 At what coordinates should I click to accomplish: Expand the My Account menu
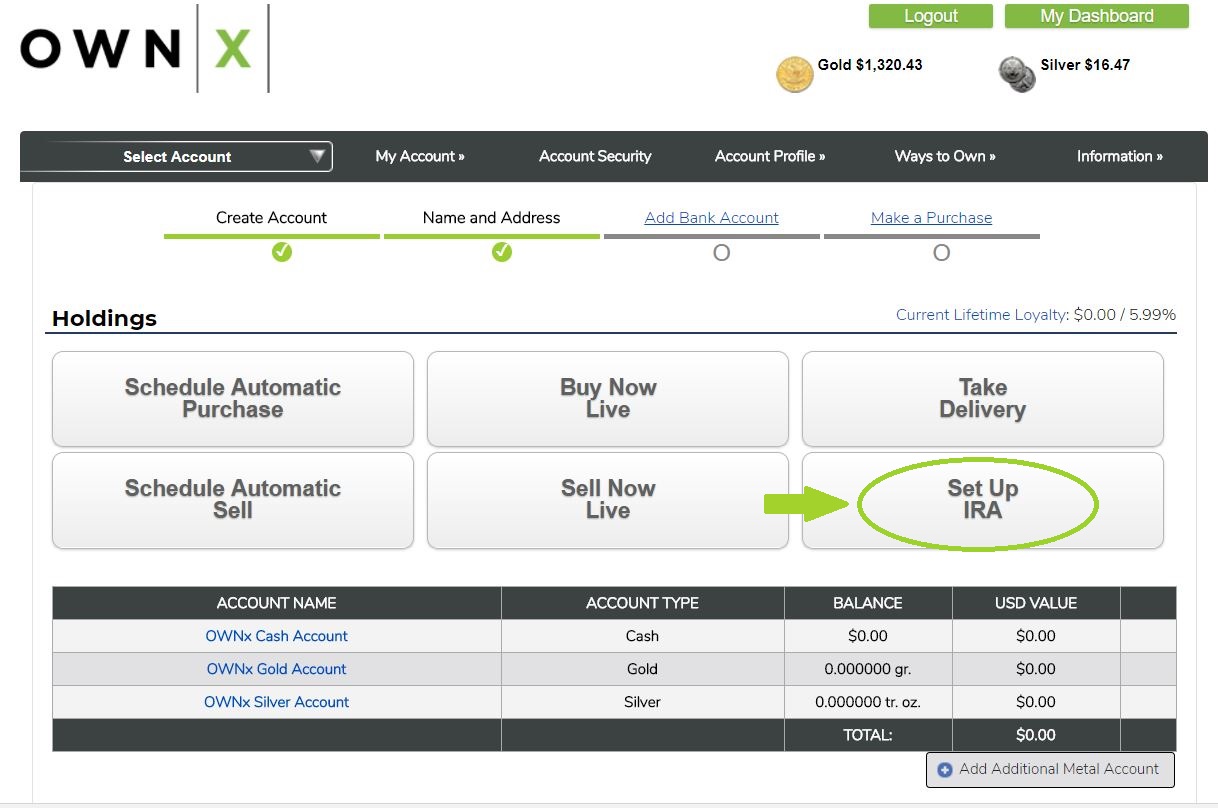pyautogui.click(x=420, y=156)
